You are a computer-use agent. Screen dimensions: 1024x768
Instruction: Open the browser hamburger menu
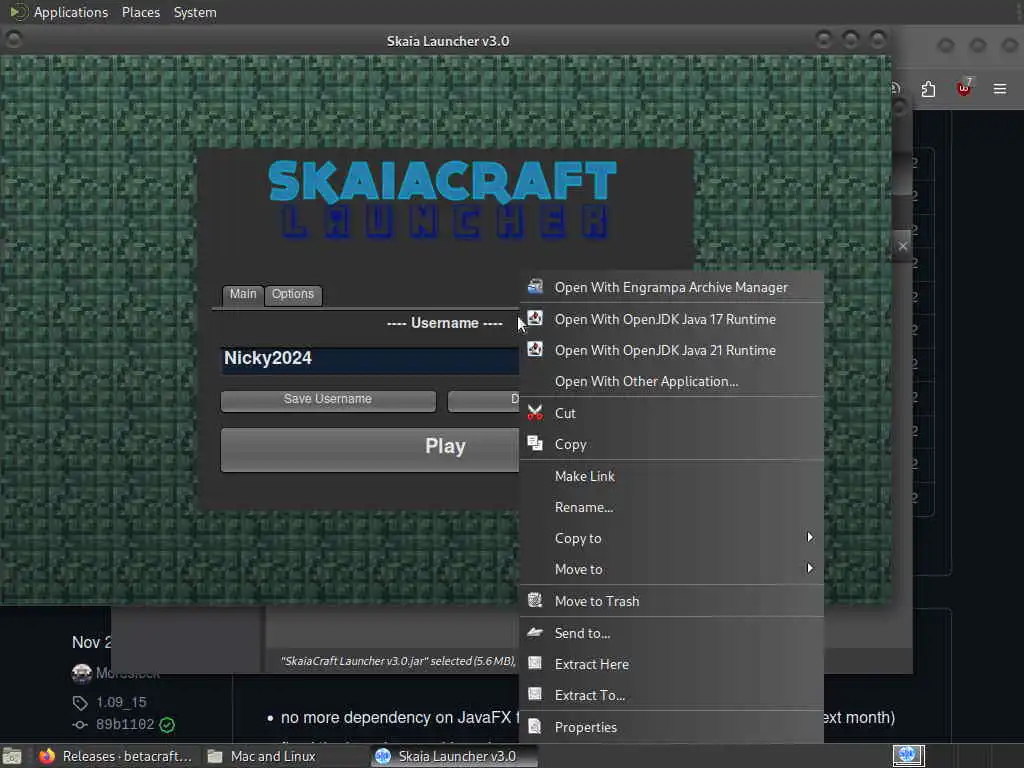[x=1000, y=89]
